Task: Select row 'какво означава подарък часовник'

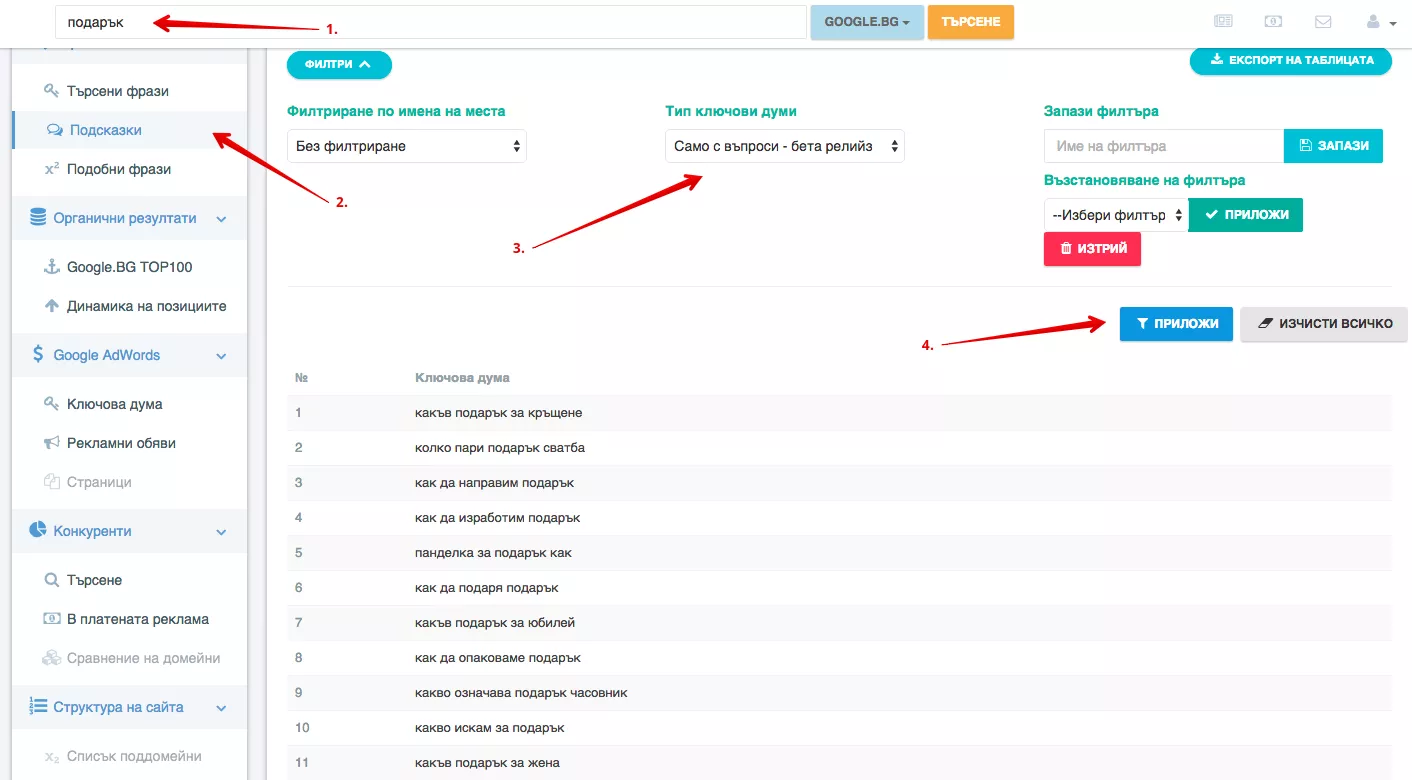Action: pos(839,693)
